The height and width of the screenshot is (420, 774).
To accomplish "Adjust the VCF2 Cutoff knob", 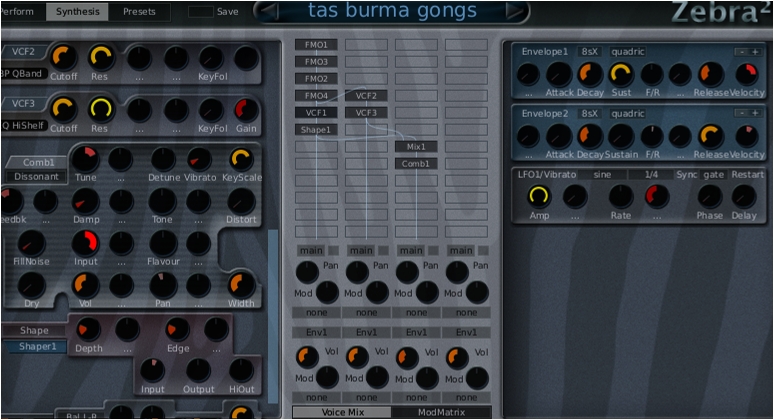I will (64, 57).
